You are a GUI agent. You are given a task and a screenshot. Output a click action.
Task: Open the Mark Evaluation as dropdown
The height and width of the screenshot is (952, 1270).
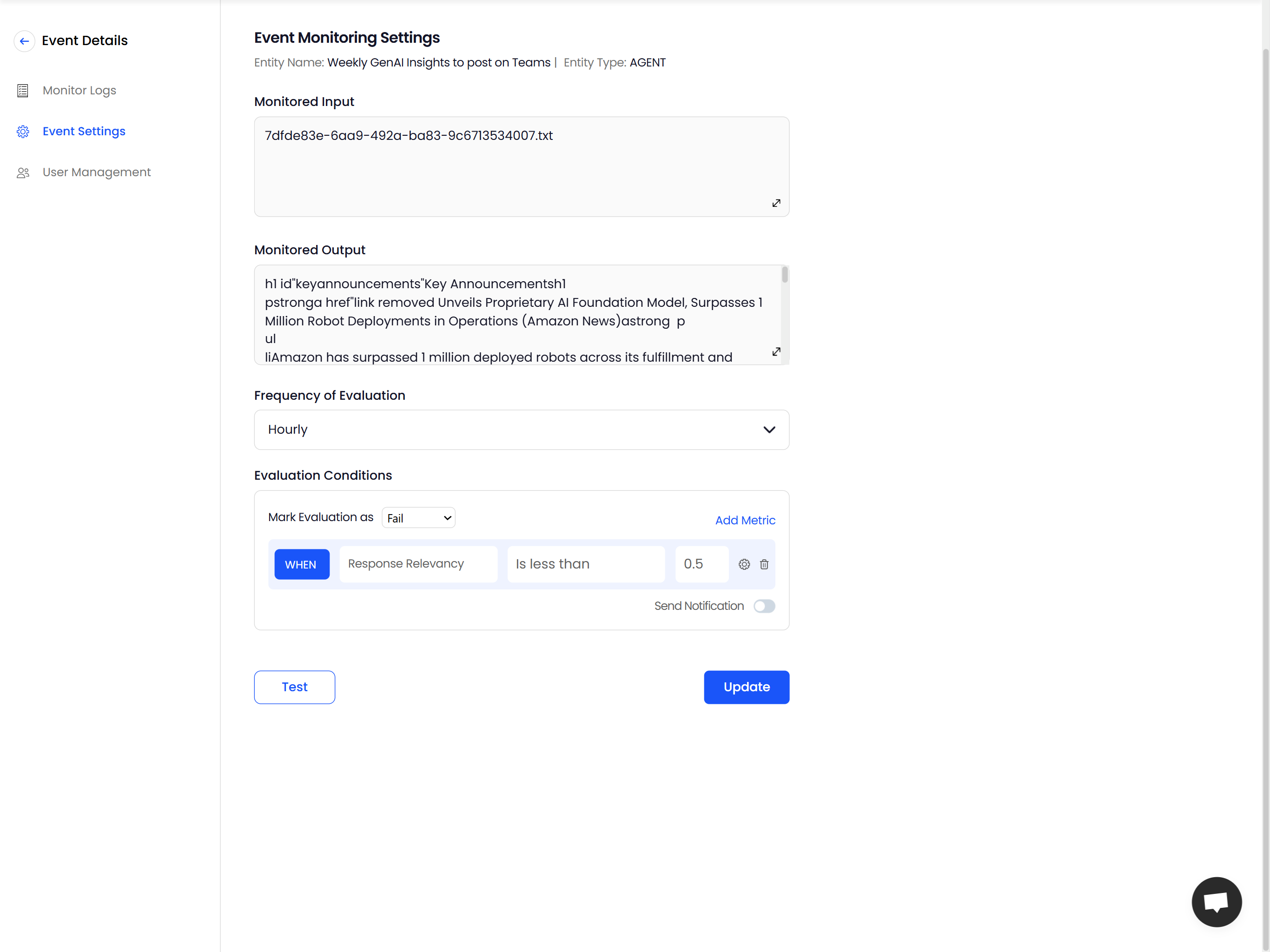pyautogui.click(x=418, y=518)
